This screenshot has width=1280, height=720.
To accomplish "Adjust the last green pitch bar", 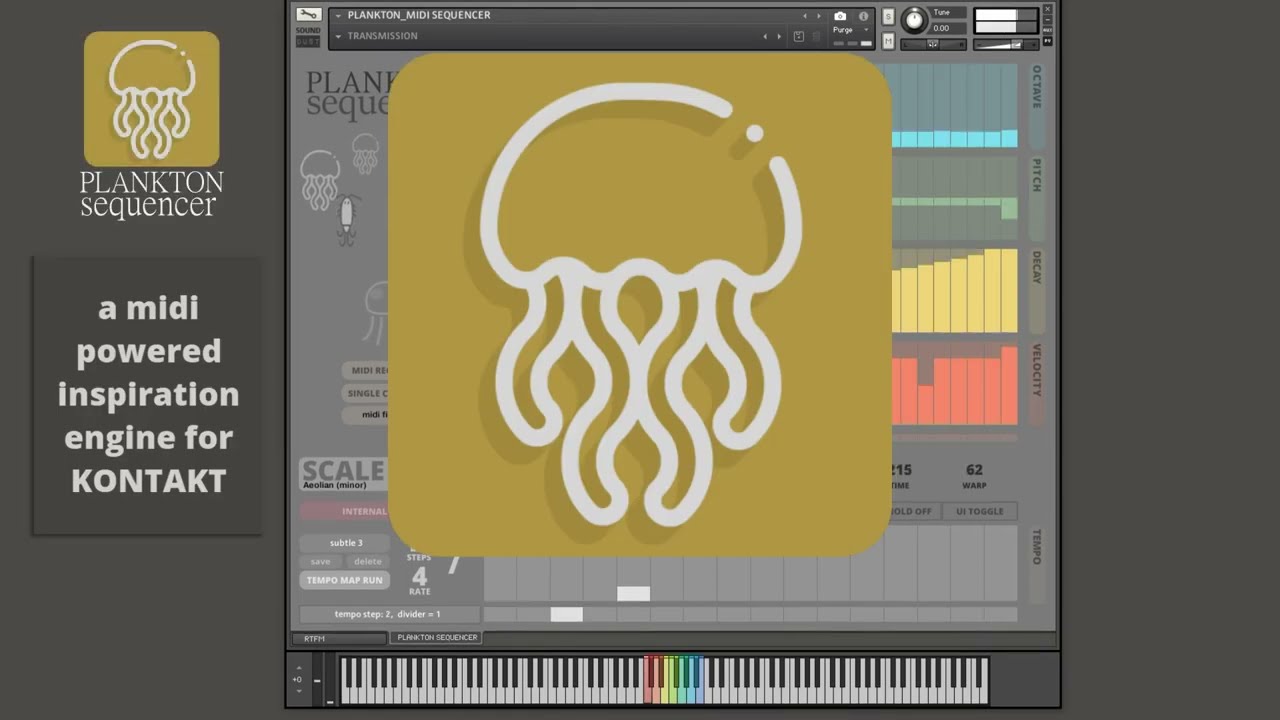I will tap(1009, 208).
